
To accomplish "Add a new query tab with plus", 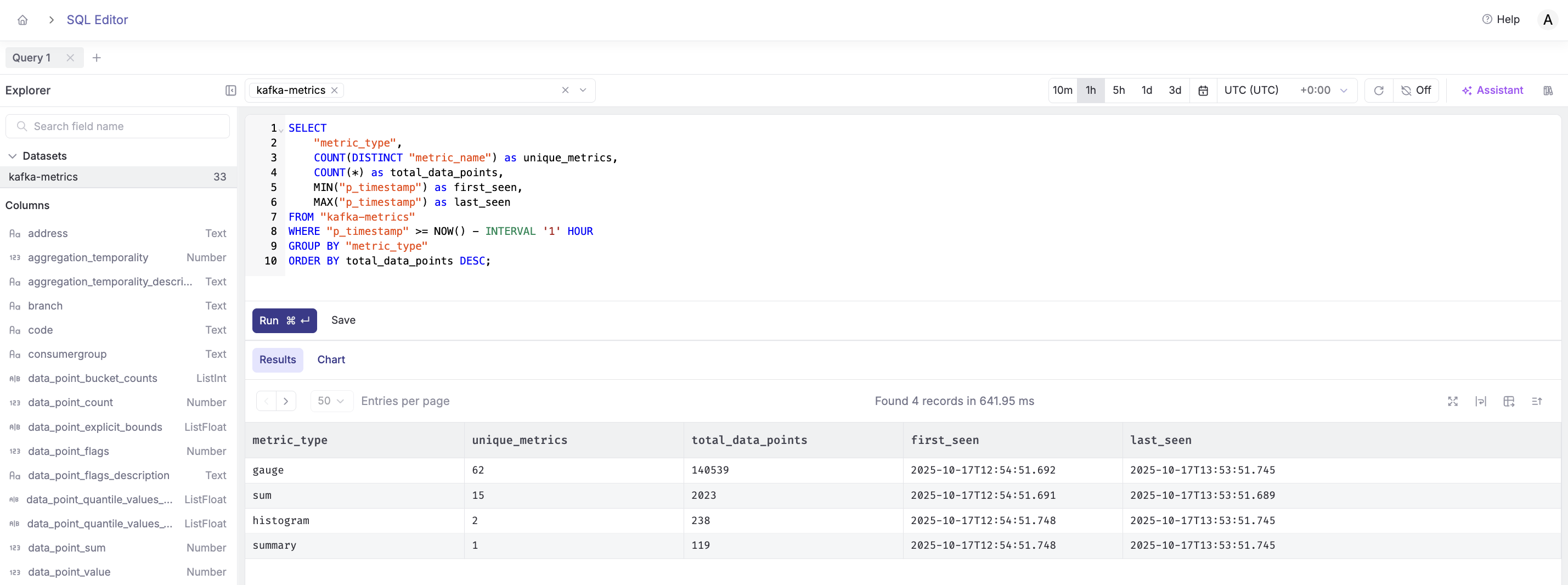I will tap(96, 58).
